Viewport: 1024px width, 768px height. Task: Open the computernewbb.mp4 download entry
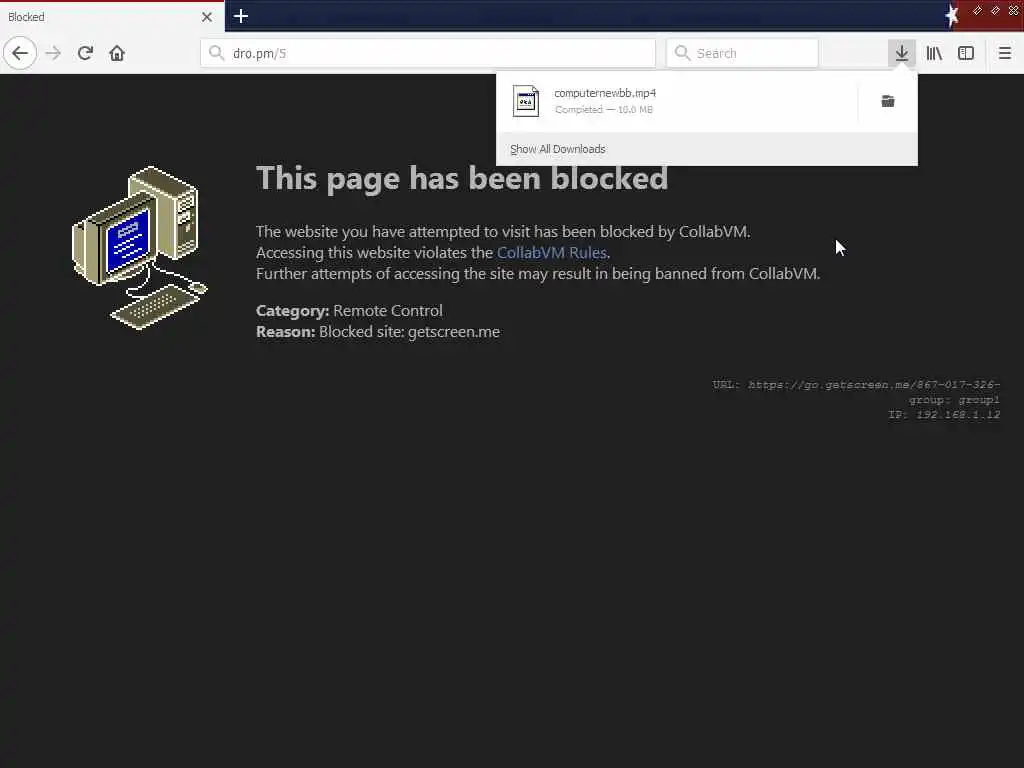click(x=677, y=101)
